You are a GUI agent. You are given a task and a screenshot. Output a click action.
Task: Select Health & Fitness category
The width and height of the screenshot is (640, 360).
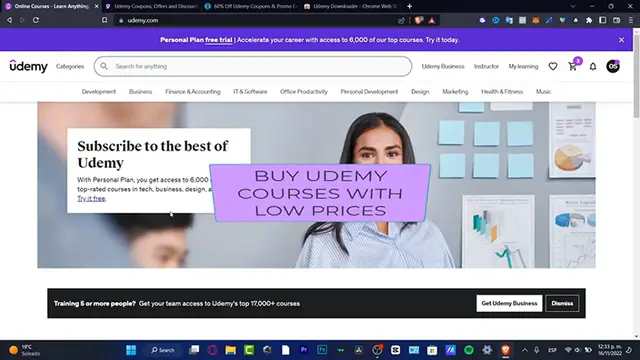pyautogui.click(x=502, y=92)
